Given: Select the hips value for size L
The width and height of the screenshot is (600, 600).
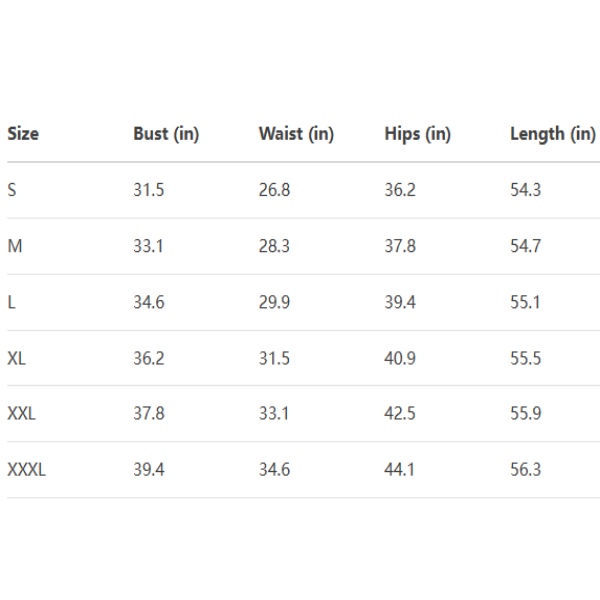Looking at the screenshot, I should click(x=400, y=302).
